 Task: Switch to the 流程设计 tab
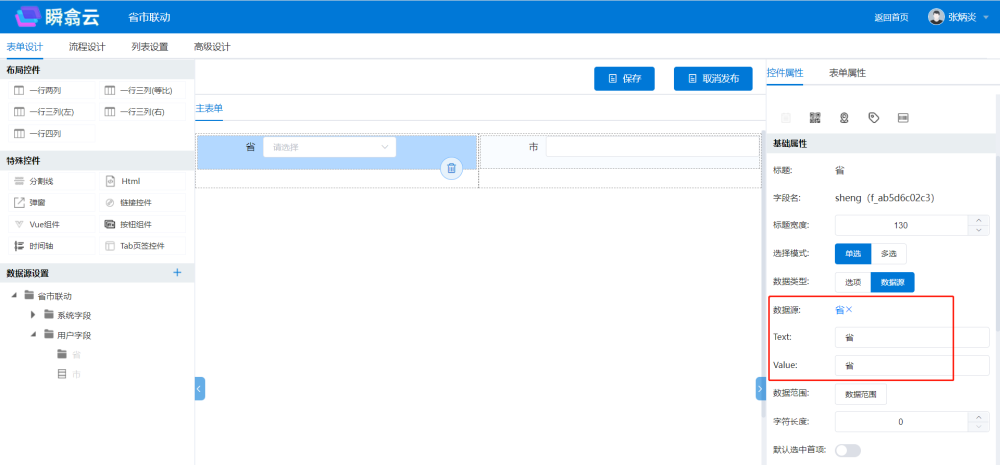[87, 47]
